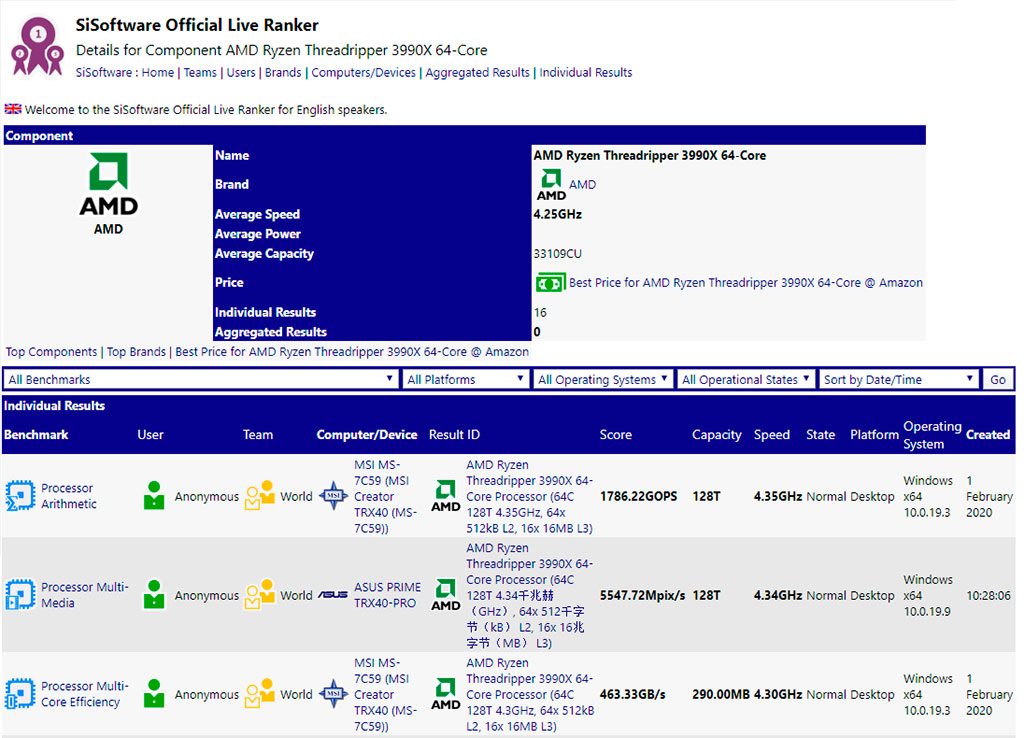Open the Processor Multi-Media benchmark link
Viewport: 1024px width, 738px height.
click(x=84, y=595)
